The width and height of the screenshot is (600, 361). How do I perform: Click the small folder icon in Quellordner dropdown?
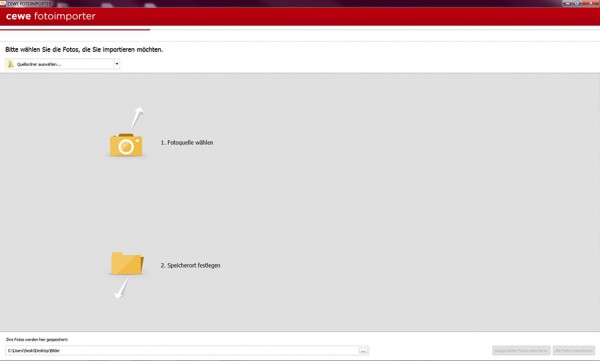tap(11, 64)
